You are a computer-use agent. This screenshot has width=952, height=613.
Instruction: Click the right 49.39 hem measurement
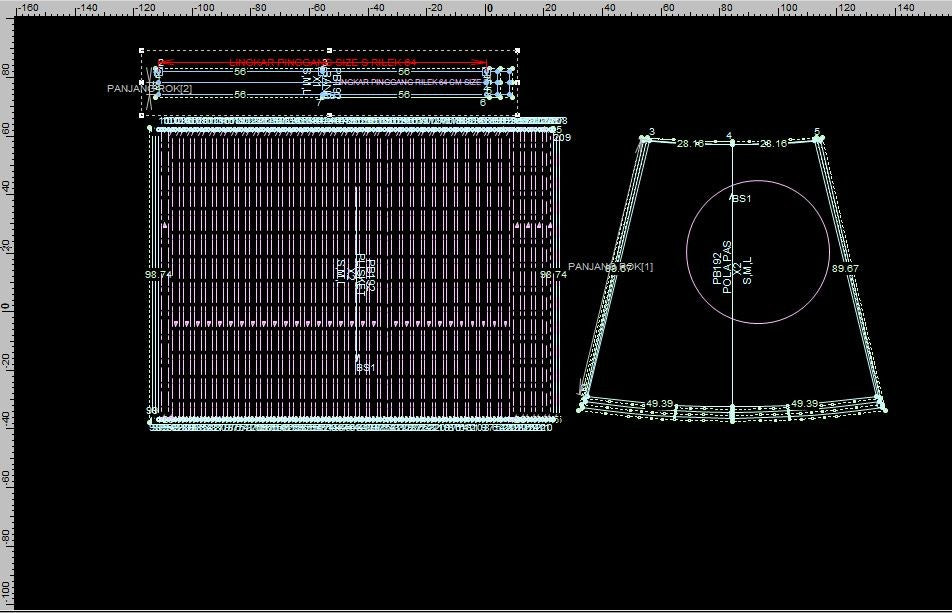(804, 404)
